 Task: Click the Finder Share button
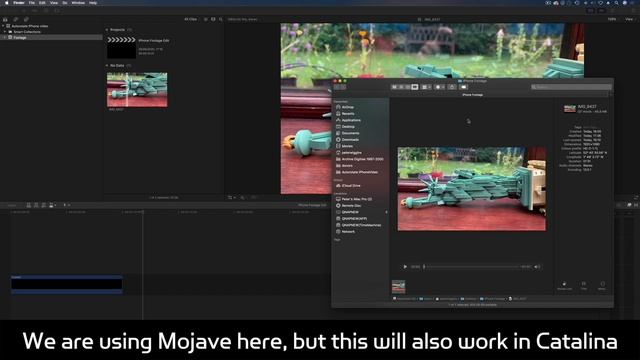point(452,87)
